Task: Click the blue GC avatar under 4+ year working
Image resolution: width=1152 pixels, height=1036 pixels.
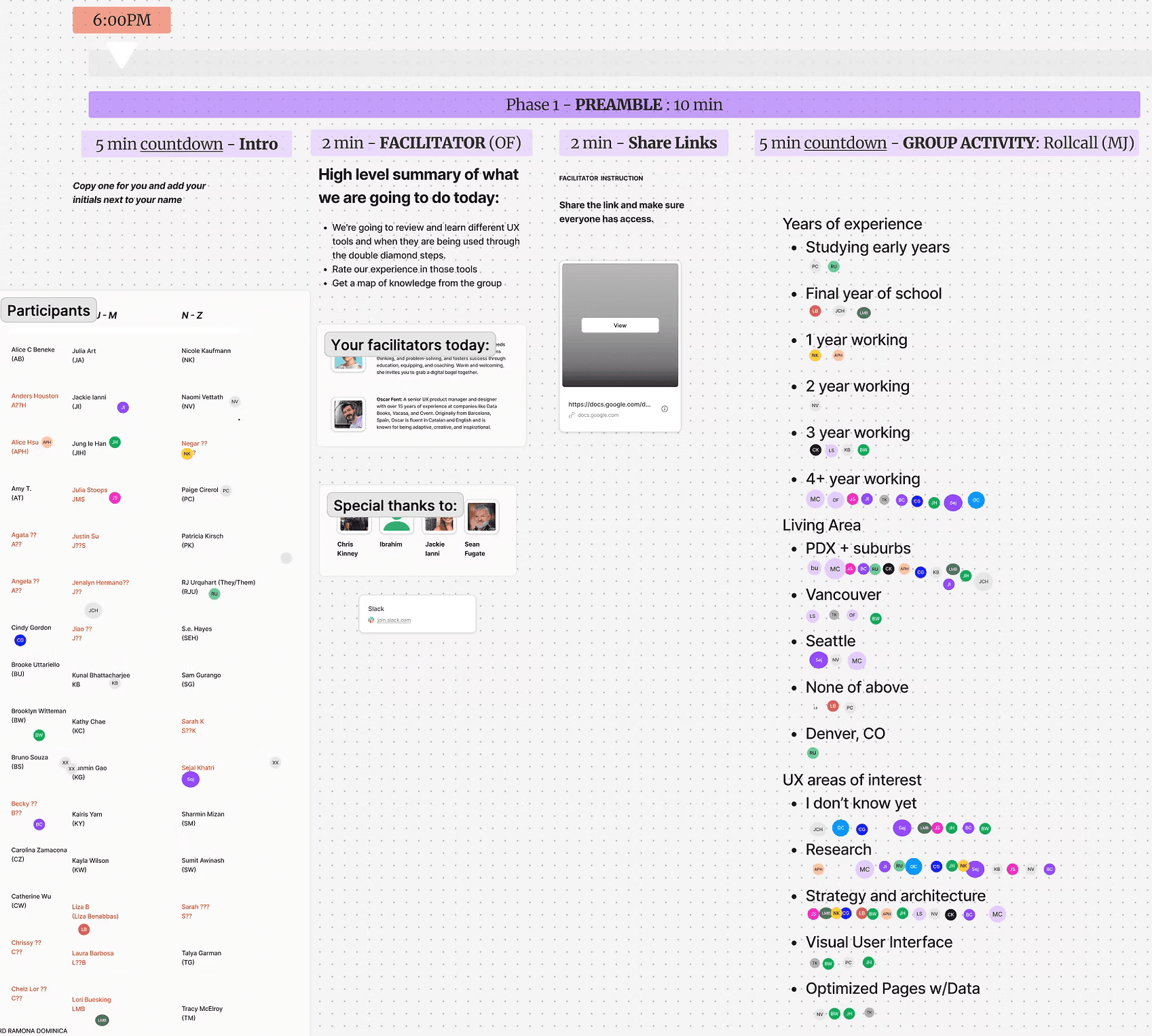Action: coord(976,500)
